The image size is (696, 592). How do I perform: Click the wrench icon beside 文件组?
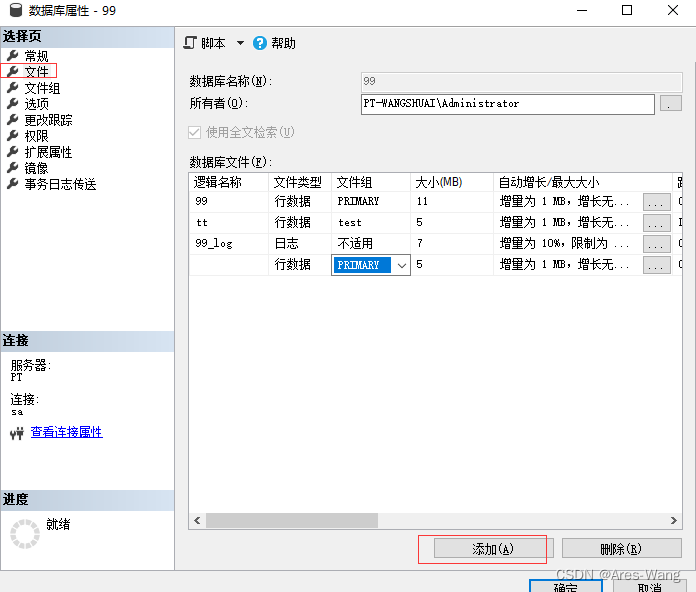(12, 87)
